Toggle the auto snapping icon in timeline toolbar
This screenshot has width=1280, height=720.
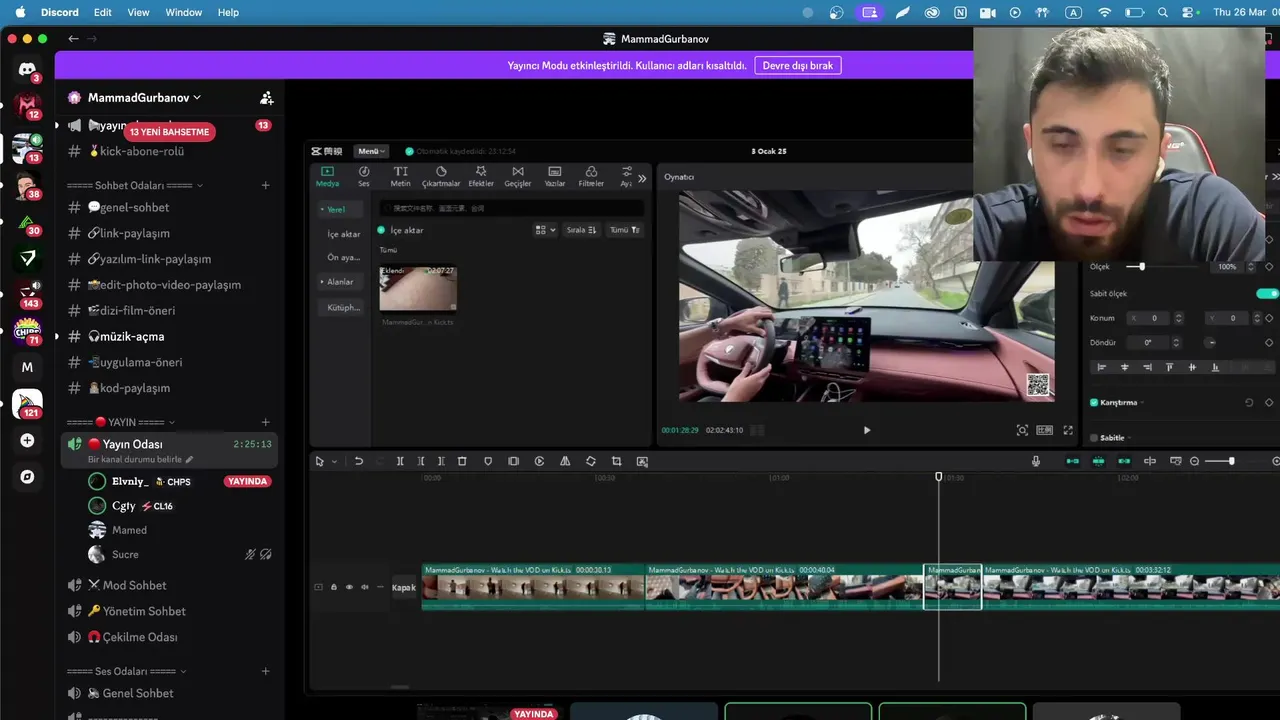point(1098,461)
